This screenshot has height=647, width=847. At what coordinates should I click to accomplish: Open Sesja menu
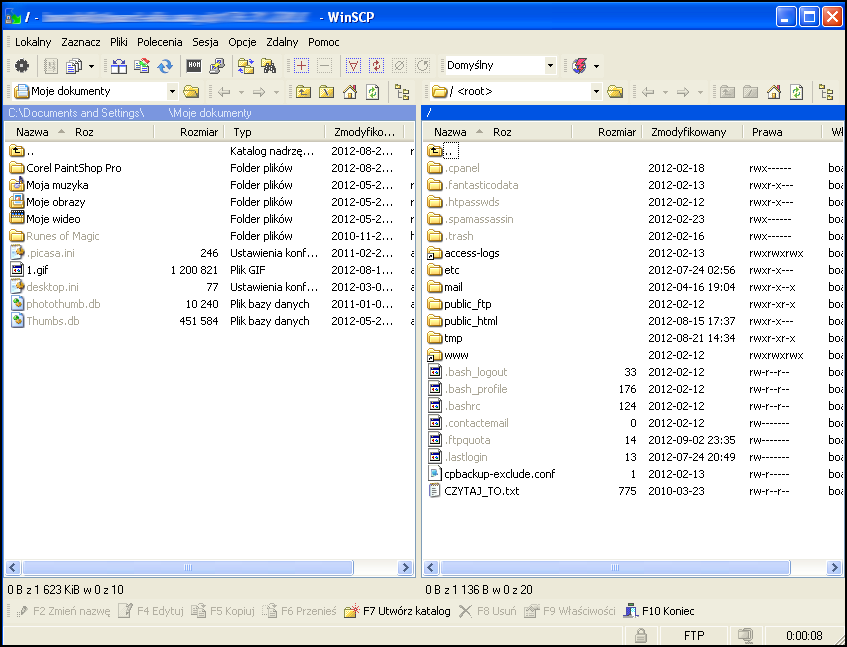[205, 42]
